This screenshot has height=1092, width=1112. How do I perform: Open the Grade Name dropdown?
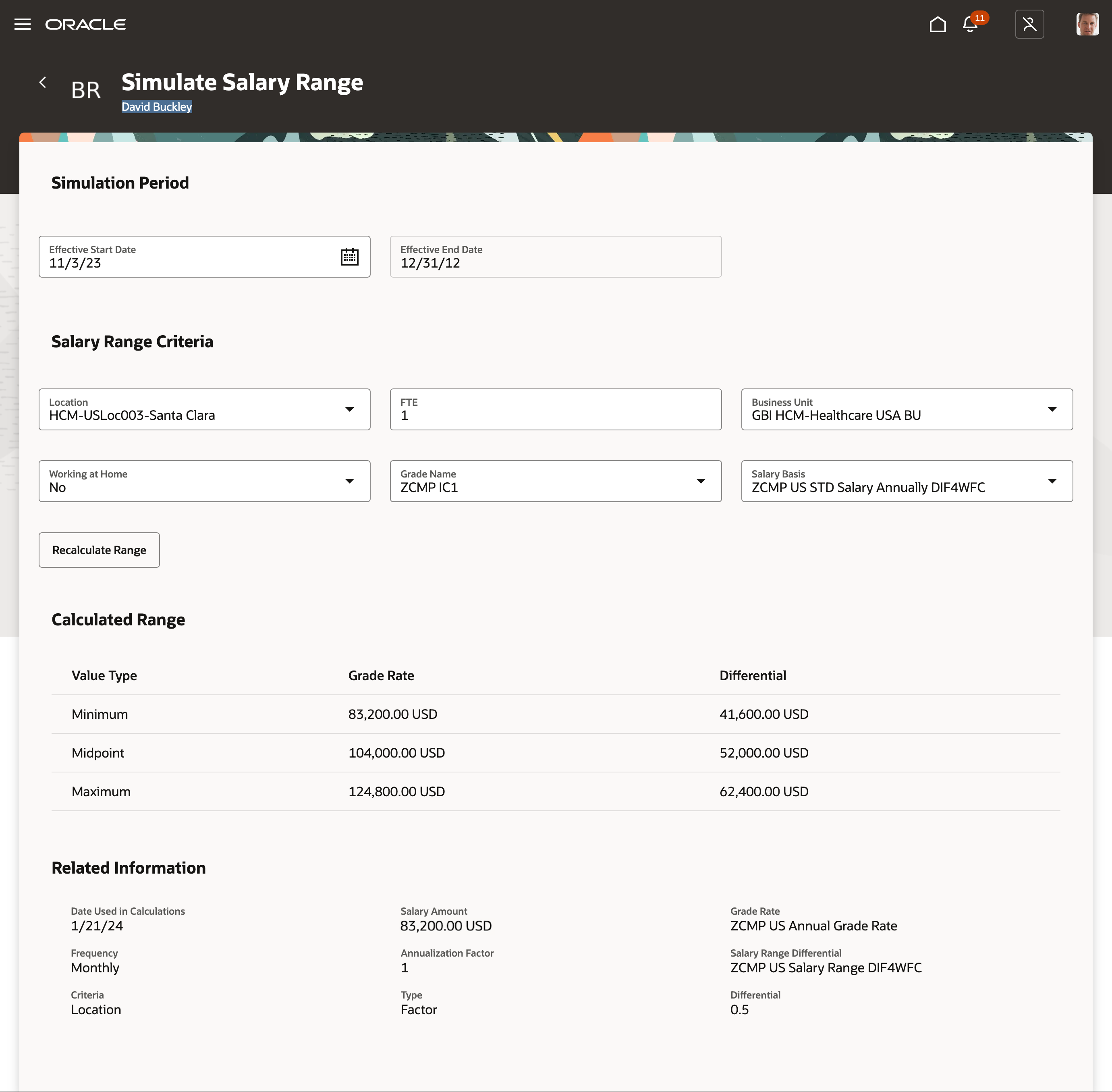point(700,481)
